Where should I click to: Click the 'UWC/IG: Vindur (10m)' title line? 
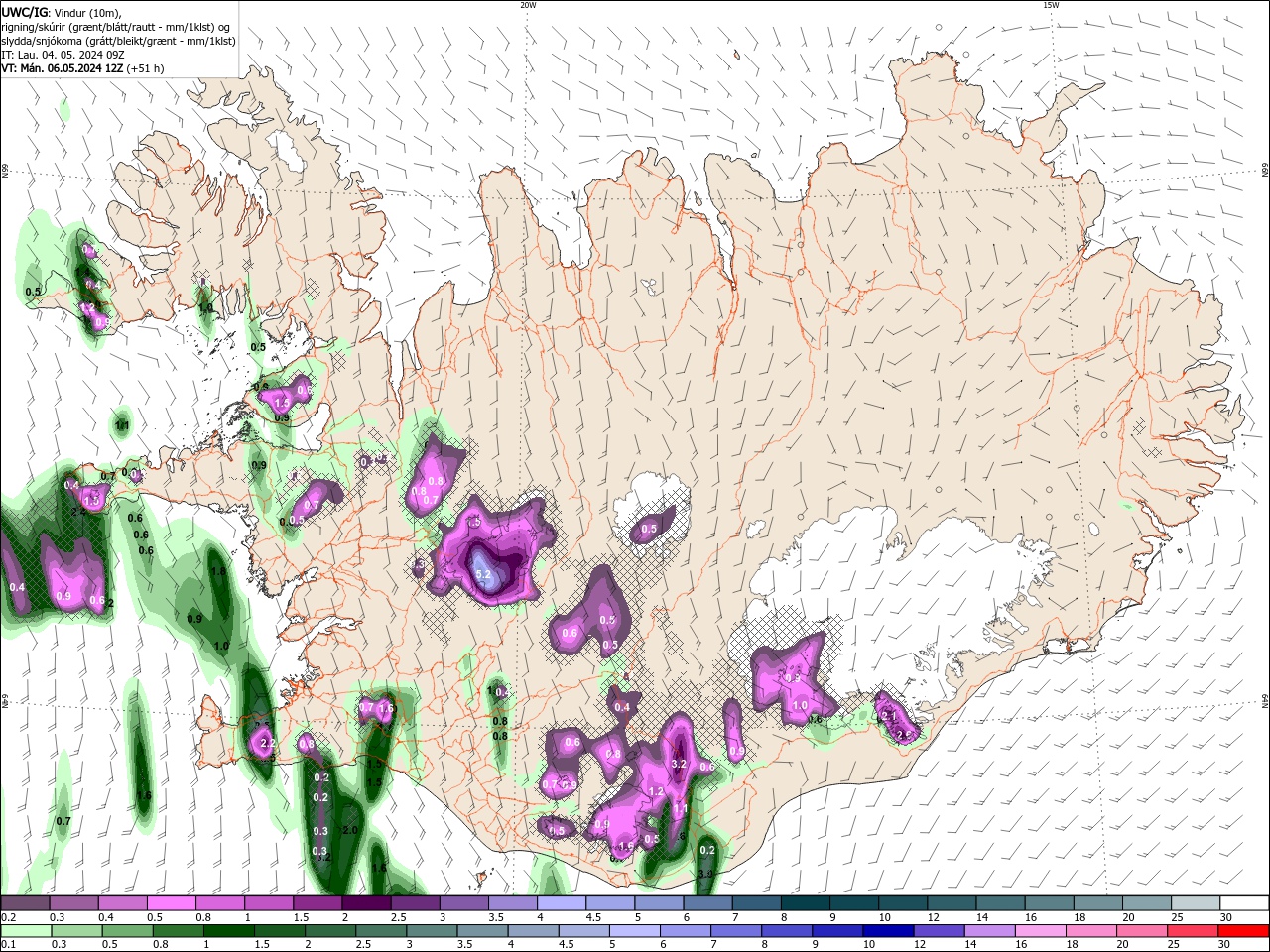(62, 12)
